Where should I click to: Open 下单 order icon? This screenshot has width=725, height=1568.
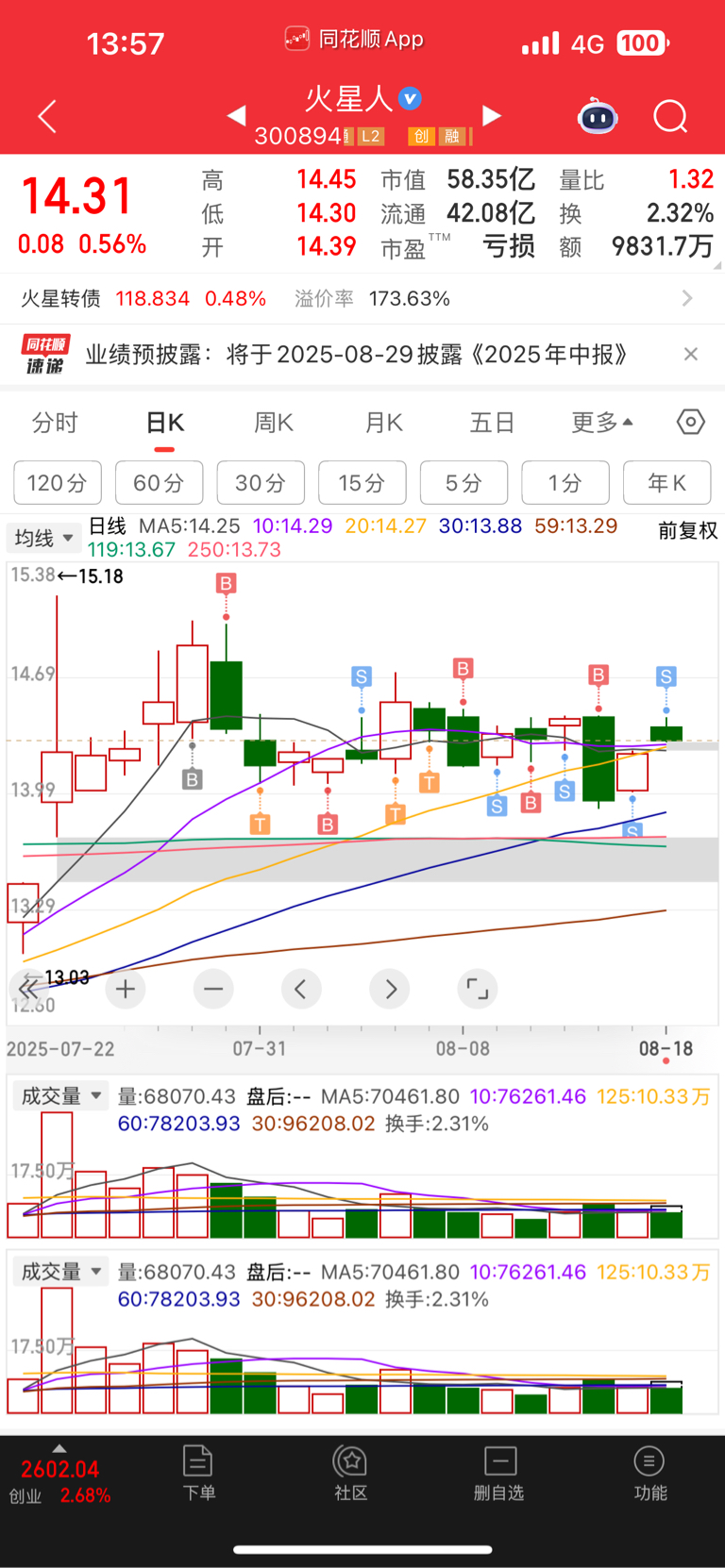198,1473
